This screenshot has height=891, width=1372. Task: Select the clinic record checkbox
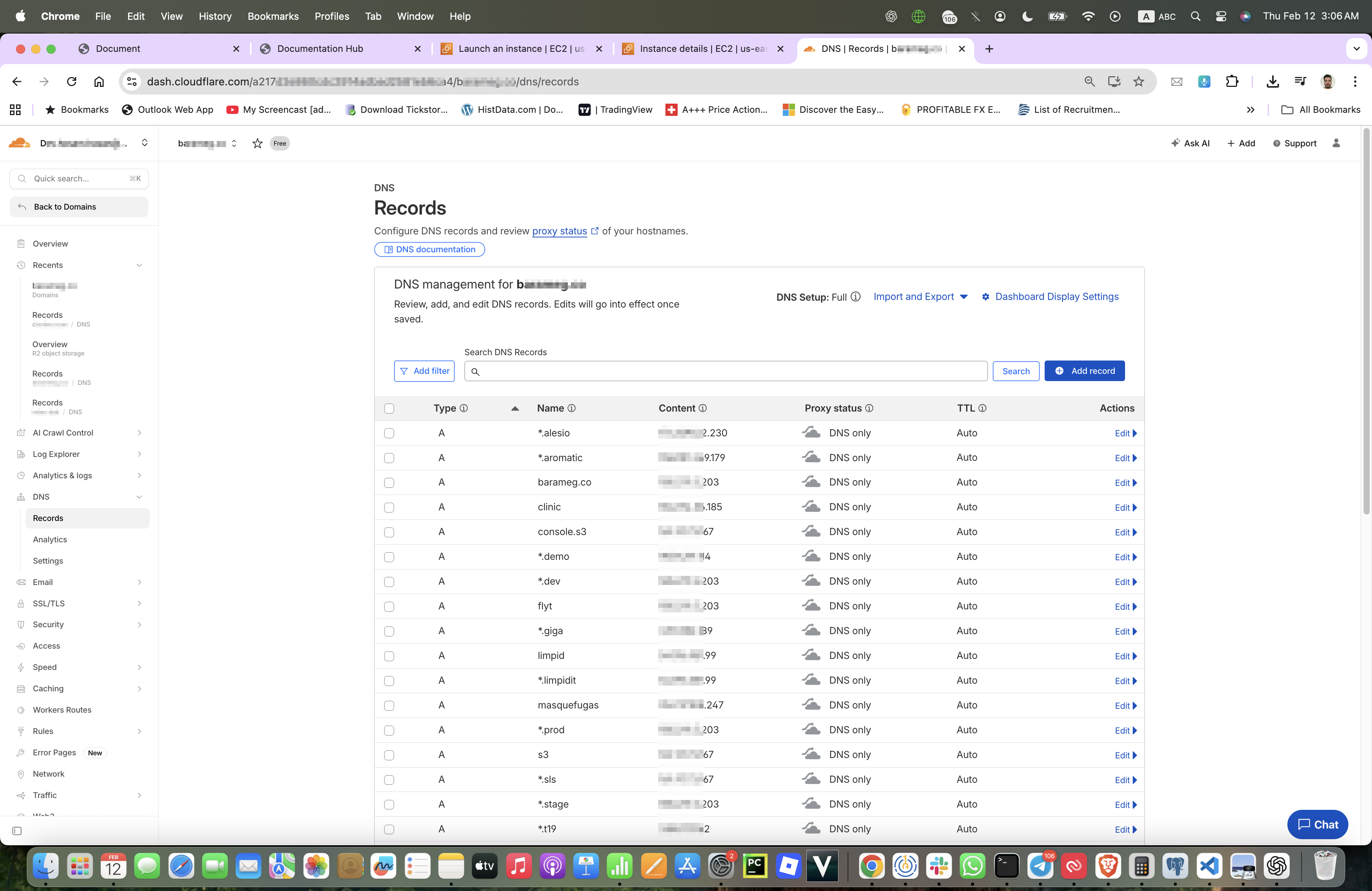pos(389,507)
